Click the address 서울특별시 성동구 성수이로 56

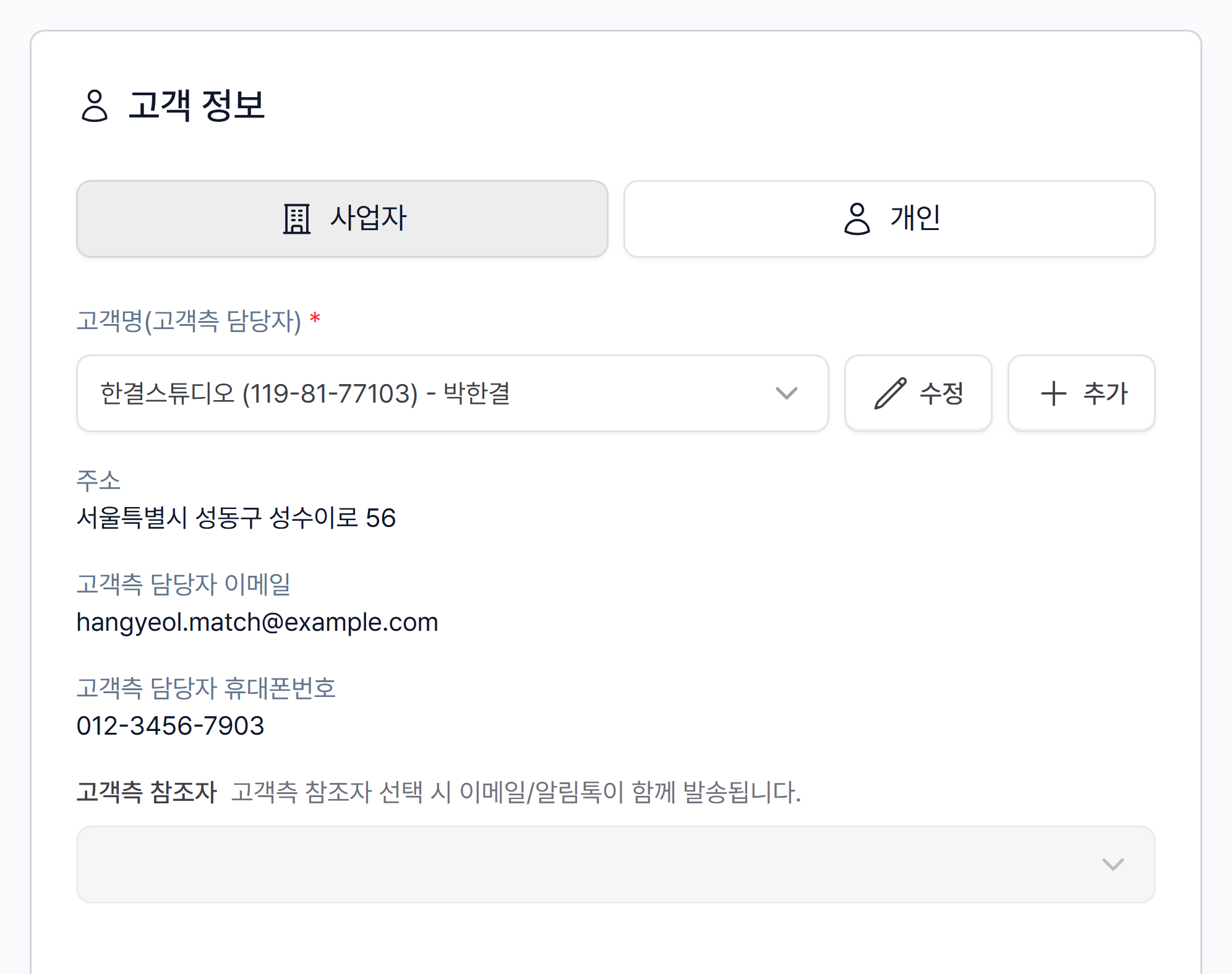tap(236, 518)
